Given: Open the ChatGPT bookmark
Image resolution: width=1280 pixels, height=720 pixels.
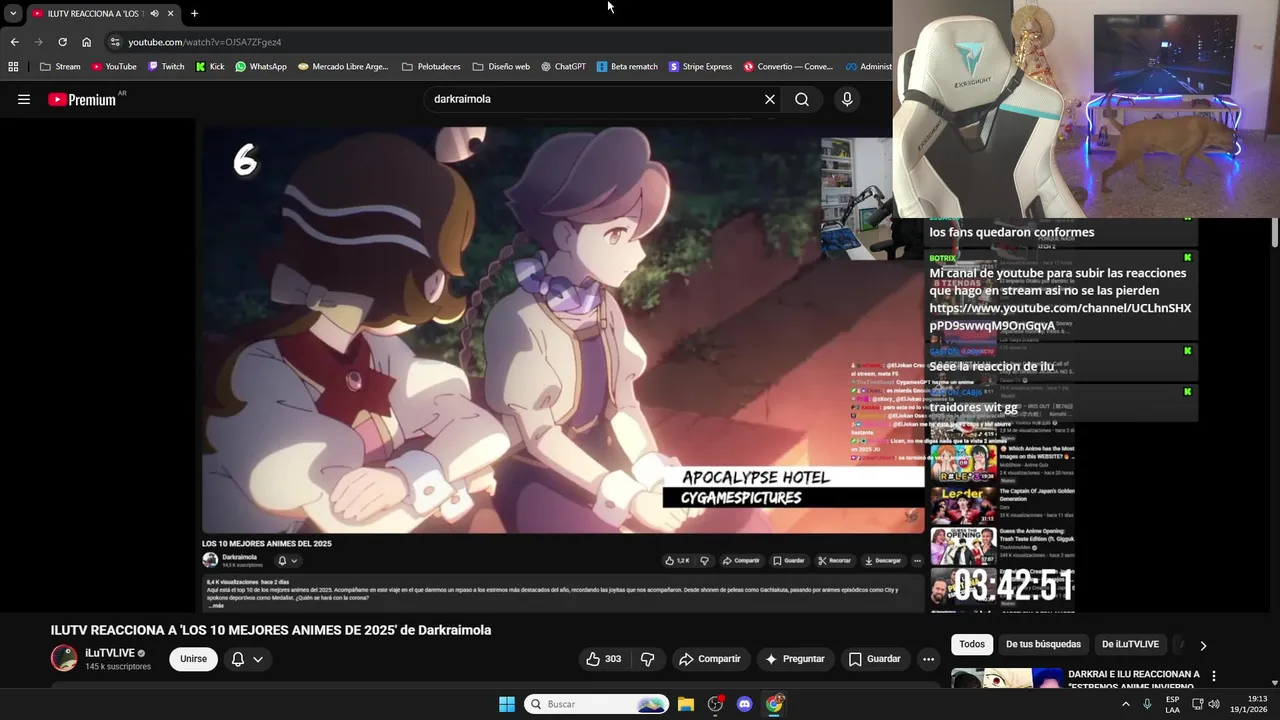Looking at the screenshot, I should 563,67.
